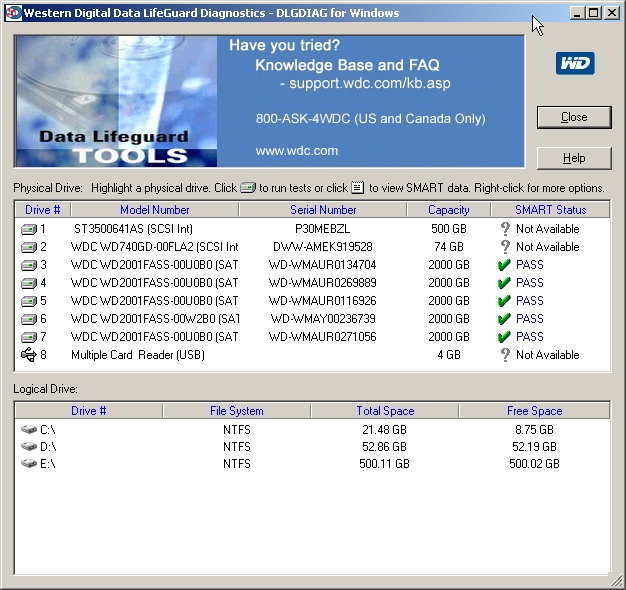
Task: Click the D:\ logical drive icon
Action: [x=29, y=446]
